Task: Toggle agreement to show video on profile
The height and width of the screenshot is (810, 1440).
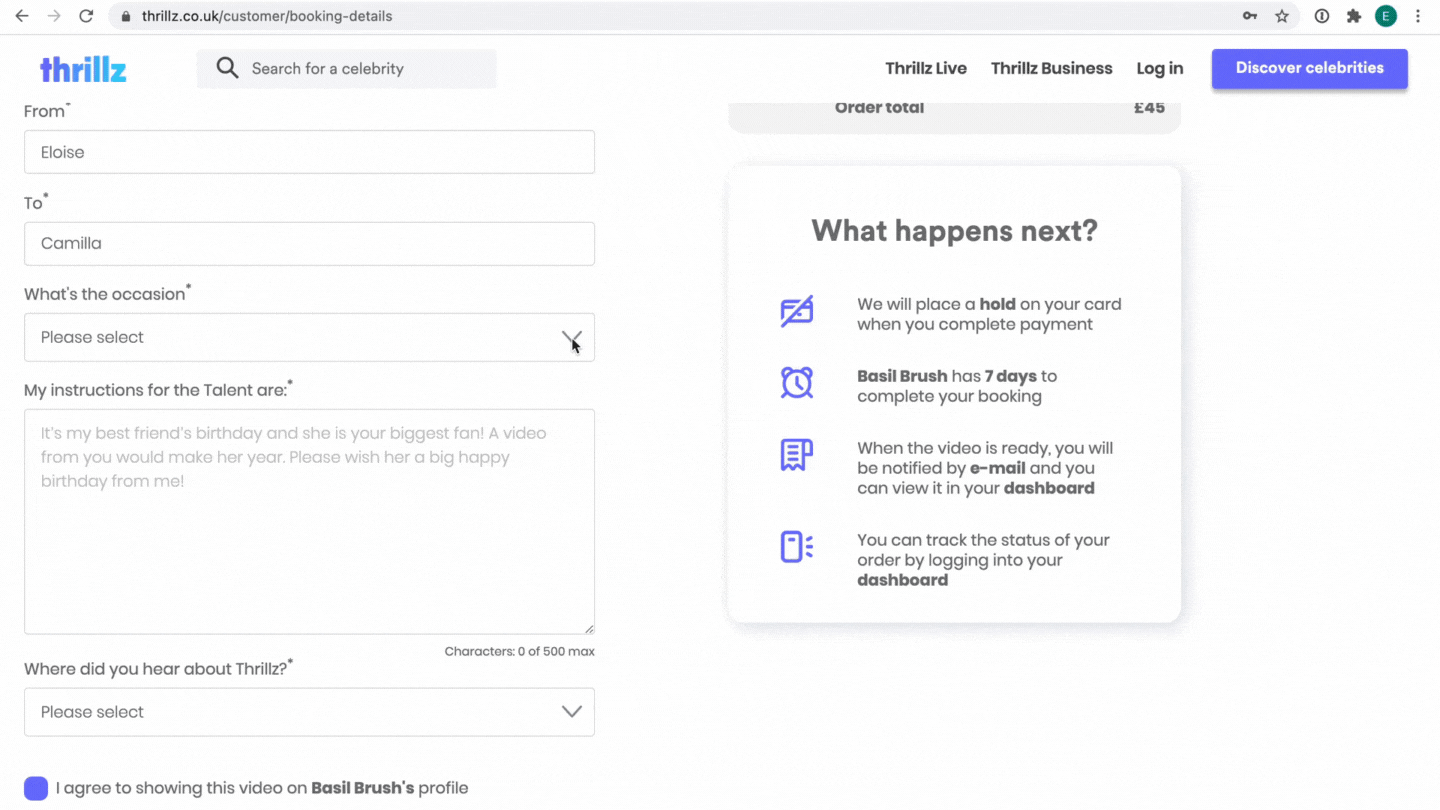Action: point(36,788)
